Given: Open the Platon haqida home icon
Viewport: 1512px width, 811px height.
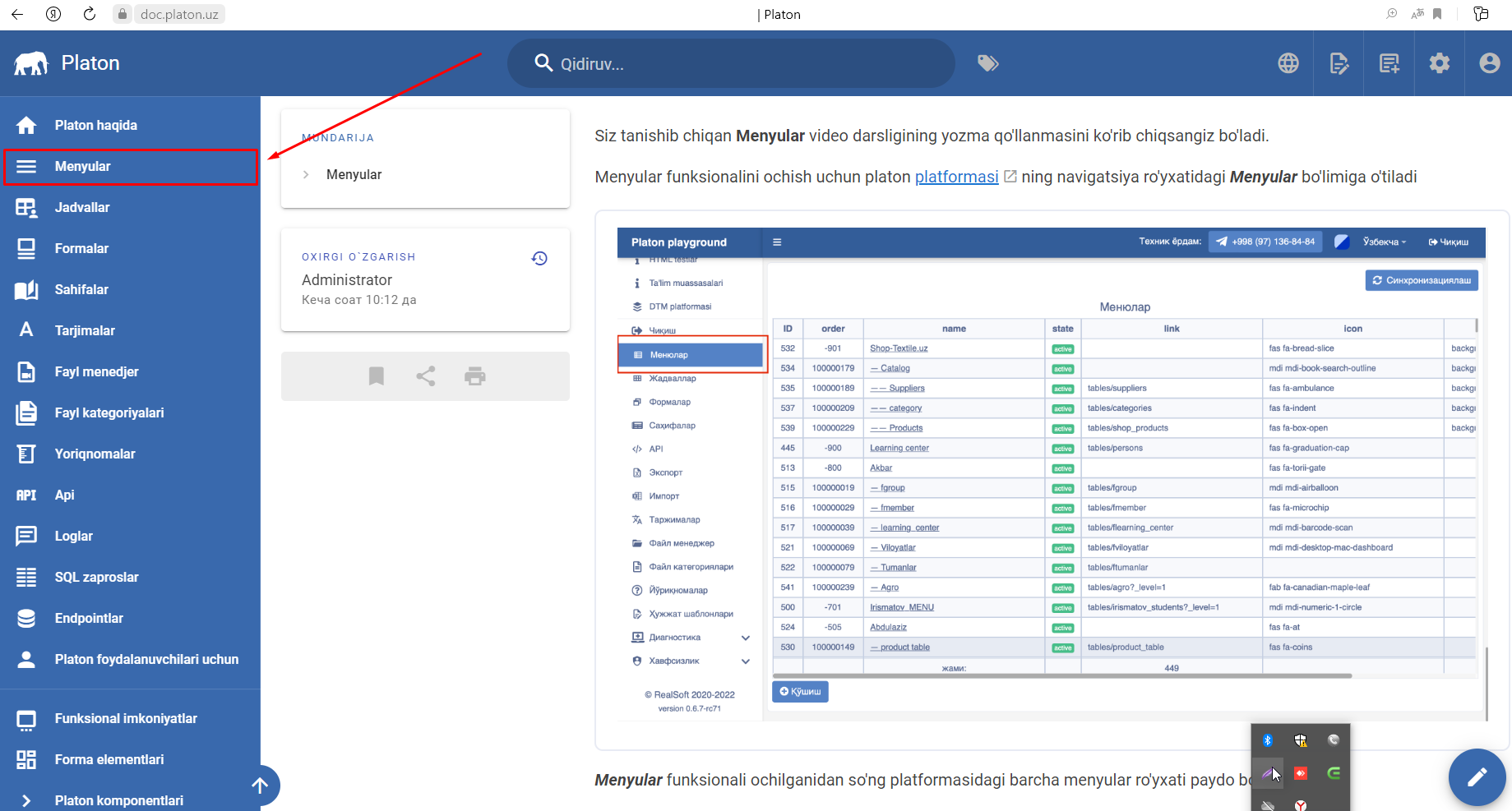Looking at the screenshot, I should pos(26,125).
